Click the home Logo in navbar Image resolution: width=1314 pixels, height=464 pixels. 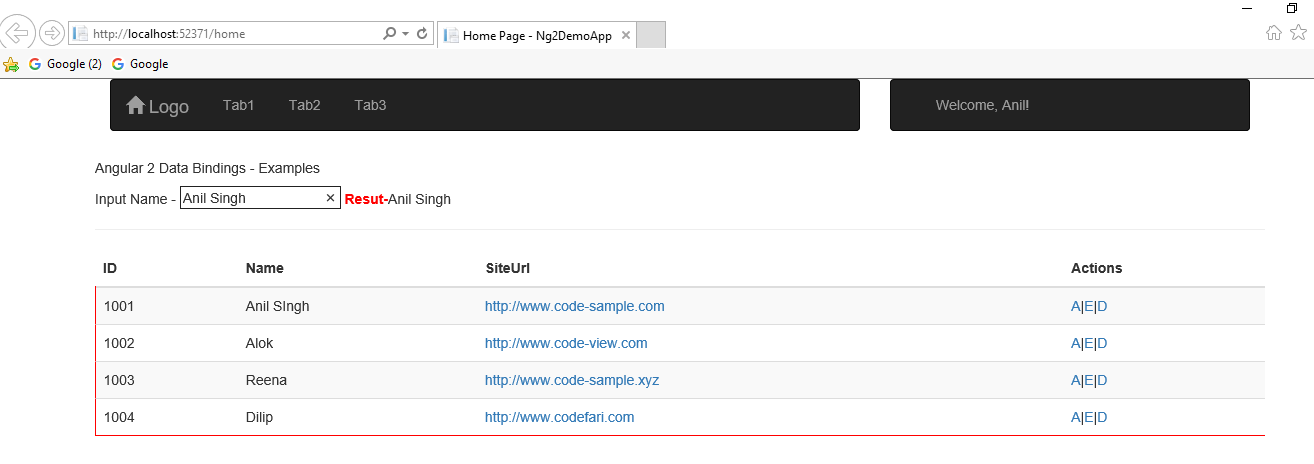coord(157,106)
